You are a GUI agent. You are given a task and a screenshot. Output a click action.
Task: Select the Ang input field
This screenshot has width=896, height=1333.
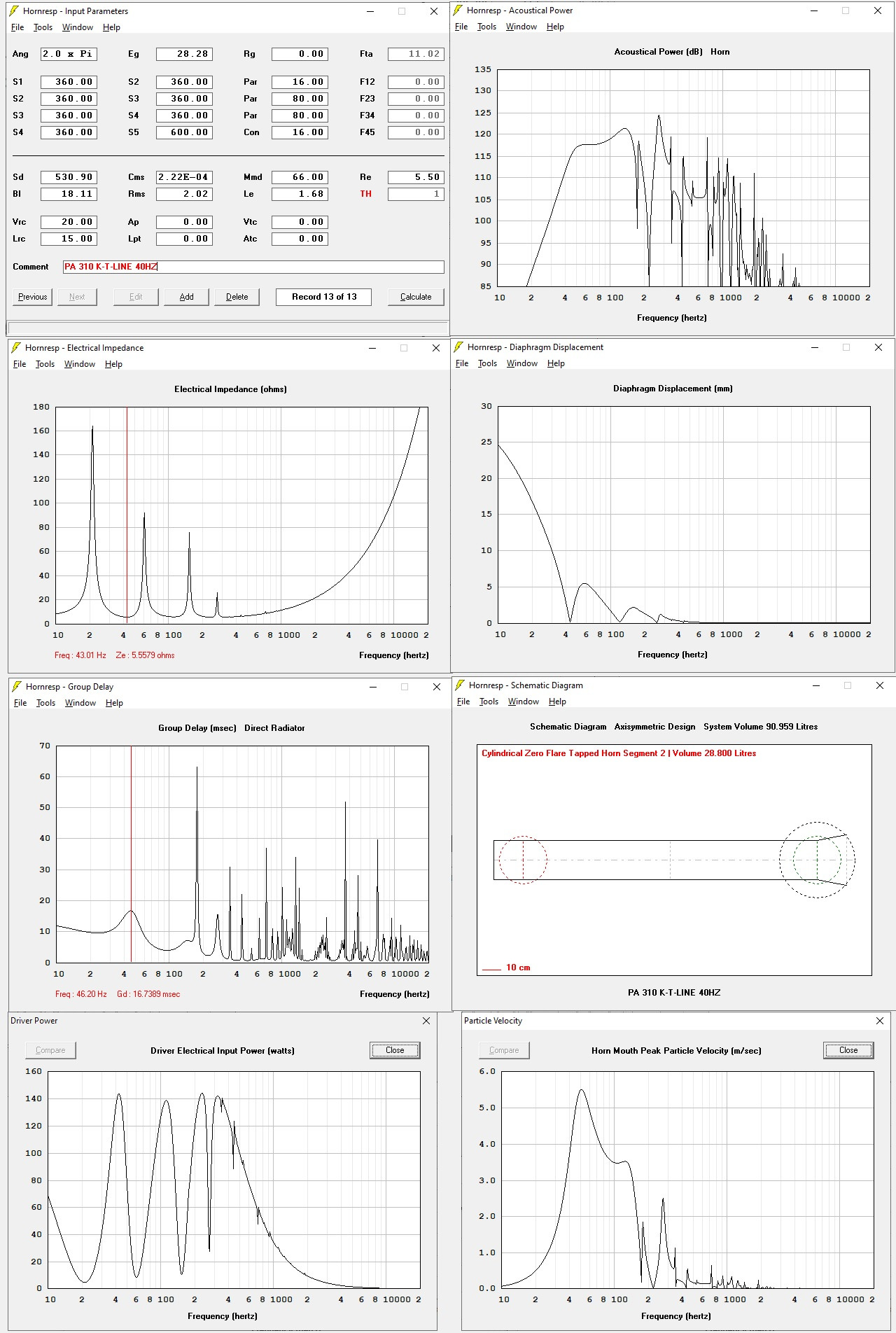click(69, 54)
